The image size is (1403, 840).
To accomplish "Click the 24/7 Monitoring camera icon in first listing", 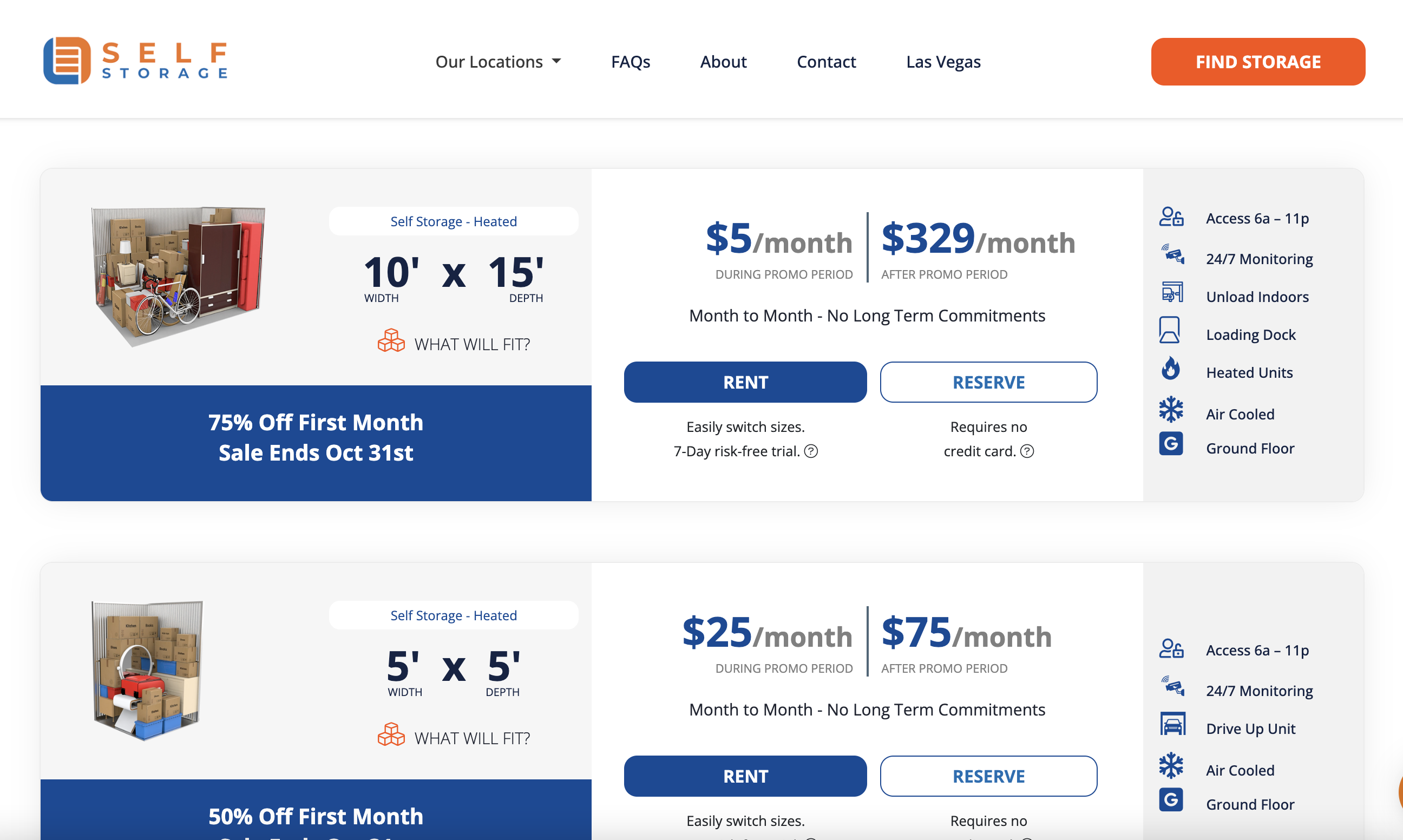I will (x=1172, y=255).
